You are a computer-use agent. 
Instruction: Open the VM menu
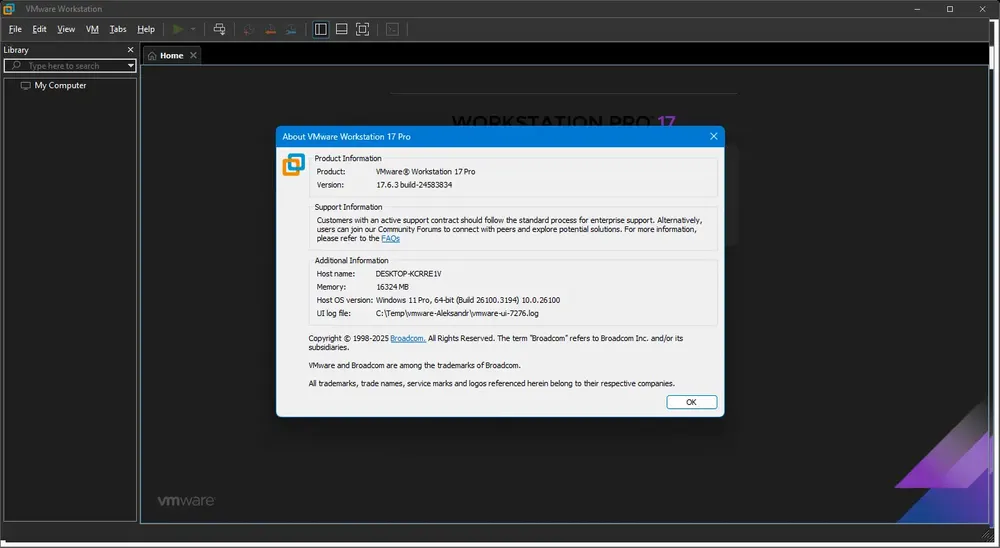pyautogui.click(x=92, y=29)
